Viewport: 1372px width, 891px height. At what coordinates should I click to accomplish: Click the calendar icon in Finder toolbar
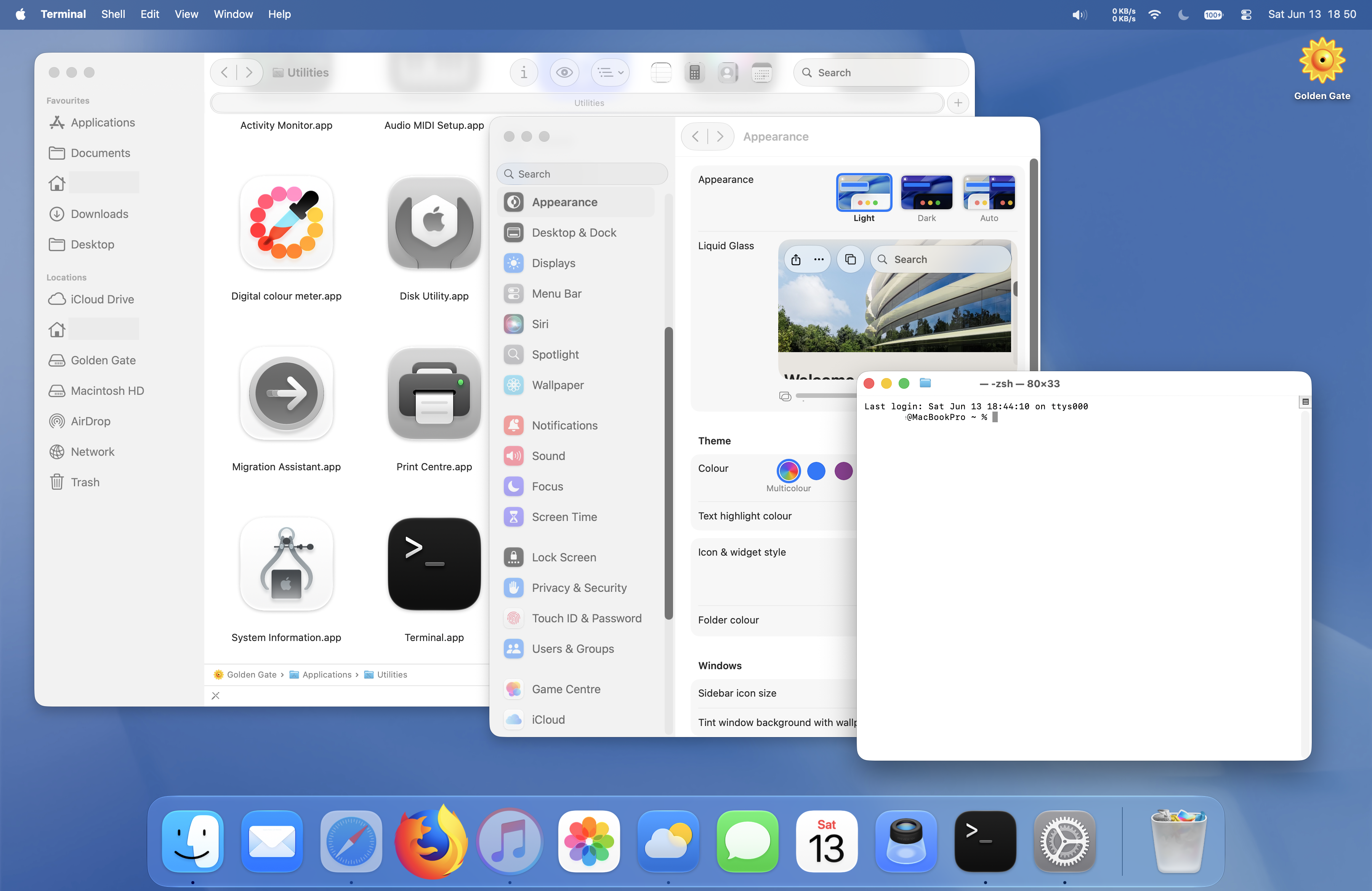tap(761, 73)
